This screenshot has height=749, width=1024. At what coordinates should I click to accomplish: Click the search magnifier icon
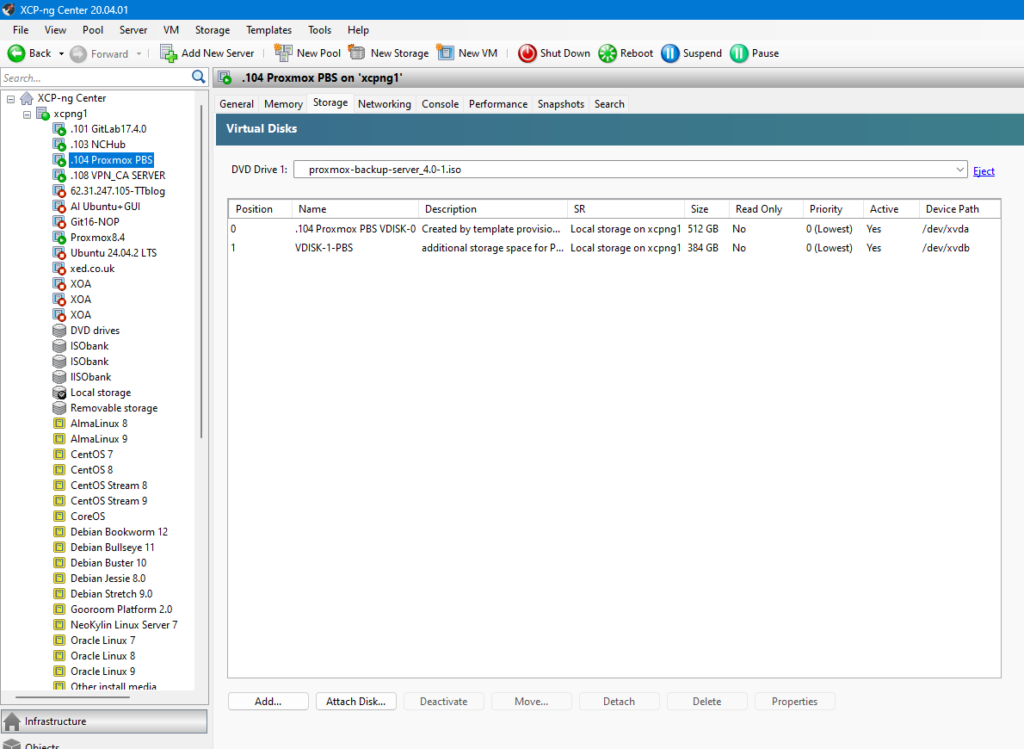point(199,77)
